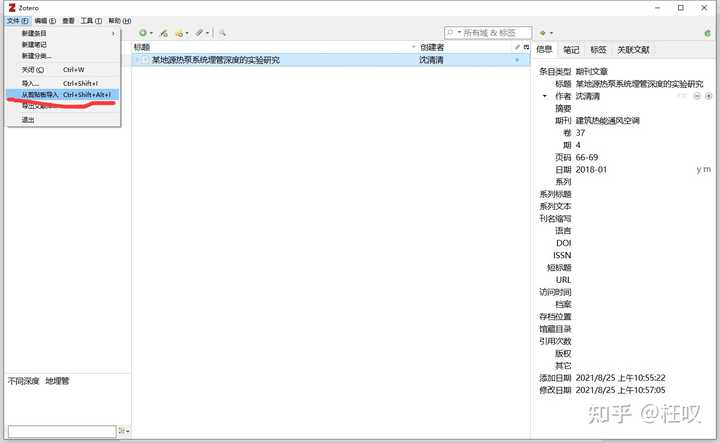Screen dimensions: 720x443
Task: Click the 不同深度 tag
Action: coord(24,381)
